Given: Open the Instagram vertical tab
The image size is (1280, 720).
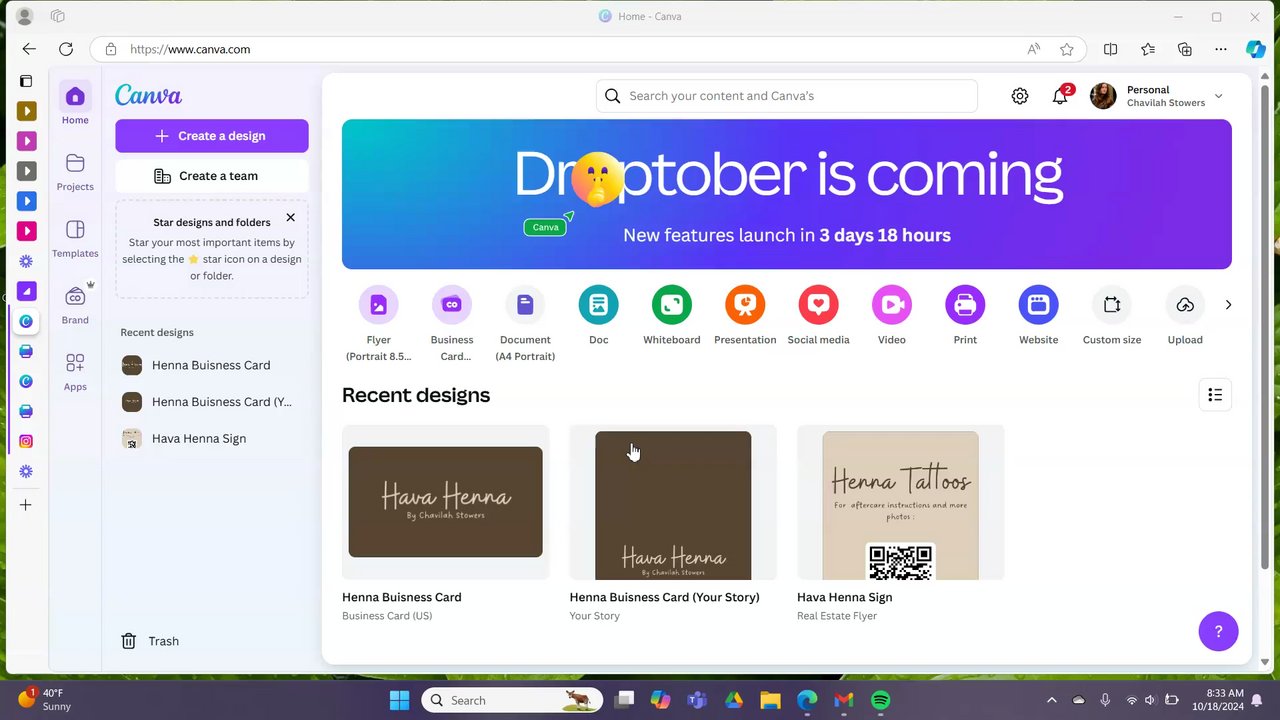Looking at the screenshot, I should click(x=26, y=441).
